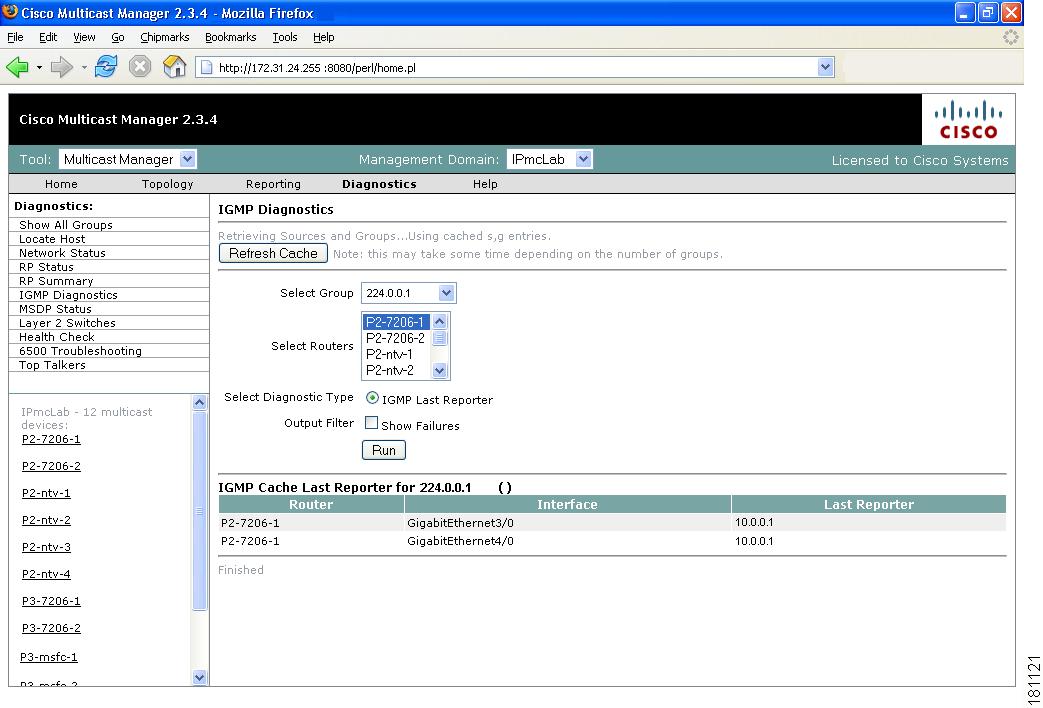Select the IGMP Last Reporter radio button
The height and width of the screenshot is (708, 1043).
(x=372, y=398)
